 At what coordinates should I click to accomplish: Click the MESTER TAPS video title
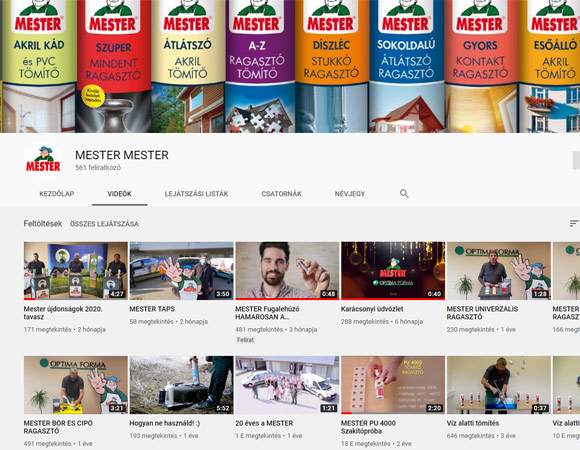(x=152, y=309)
